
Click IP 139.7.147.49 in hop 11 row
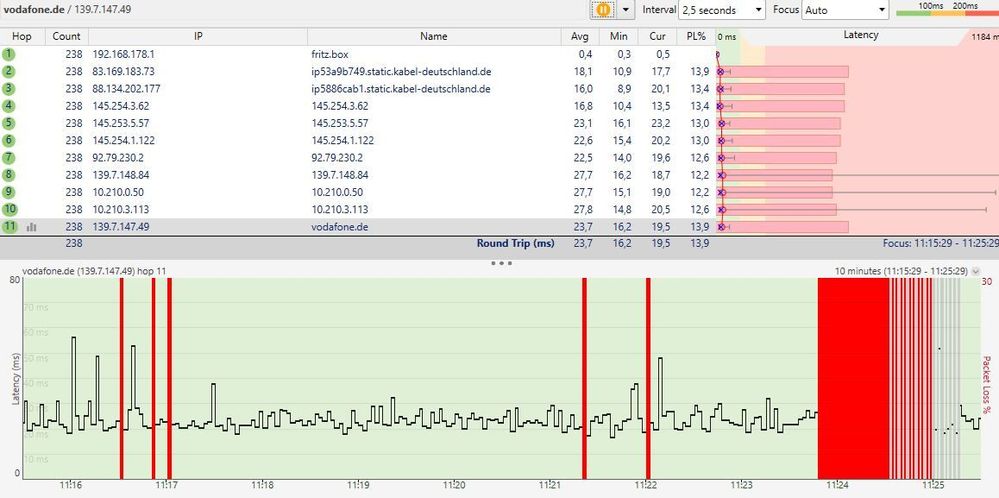coord(121,227)
